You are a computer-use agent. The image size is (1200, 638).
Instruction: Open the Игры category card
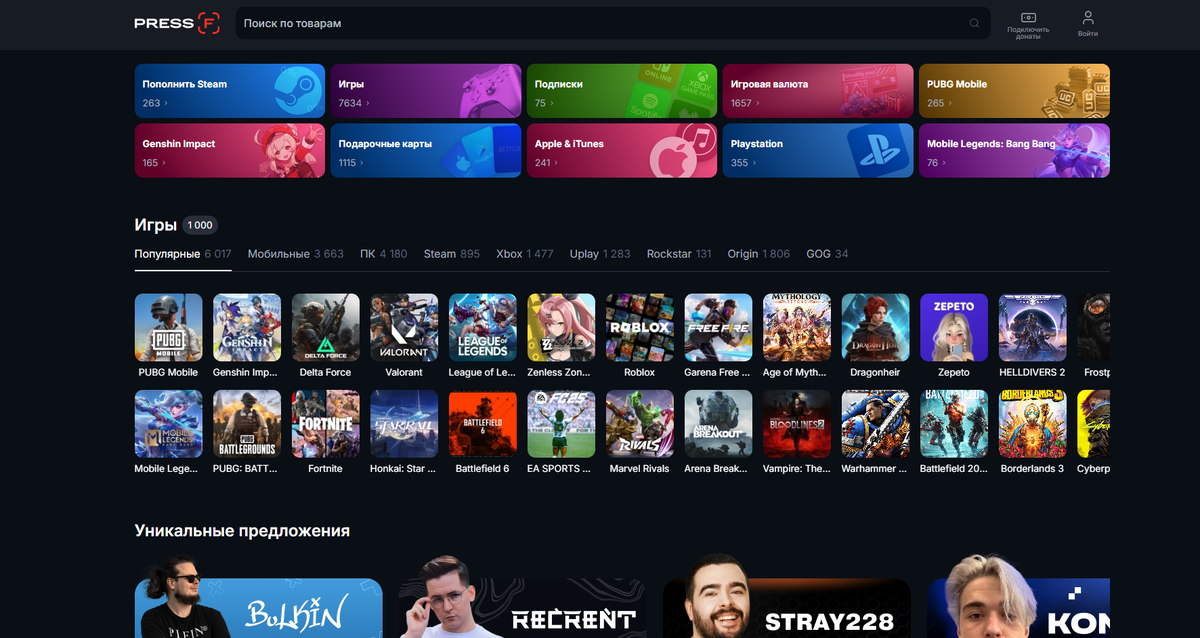tap(426, 91)
